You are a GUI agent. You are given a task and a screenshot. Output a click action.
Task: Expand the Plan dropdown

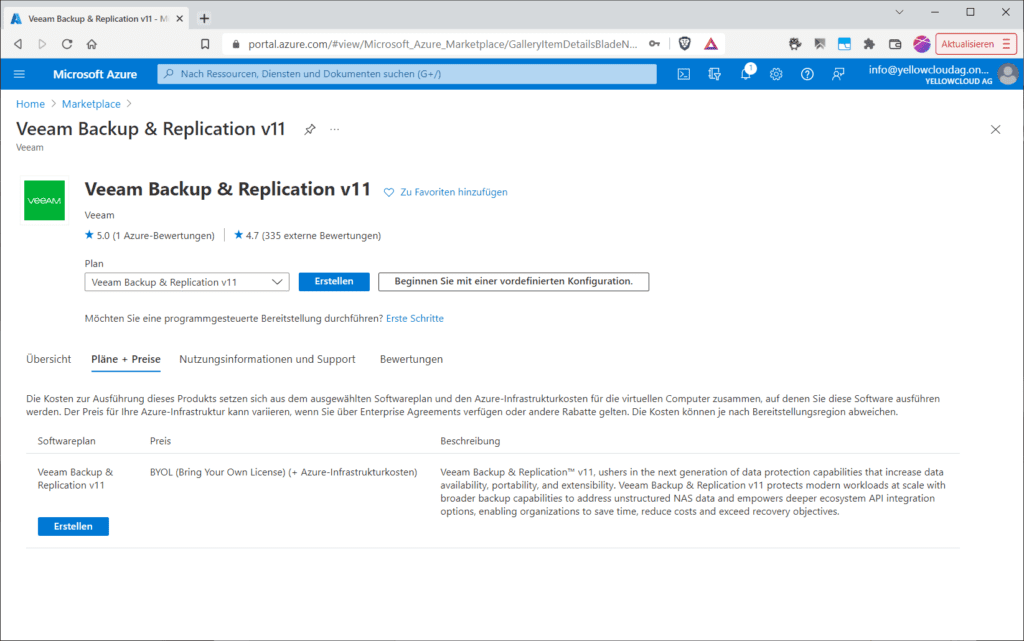coord(187,282)
